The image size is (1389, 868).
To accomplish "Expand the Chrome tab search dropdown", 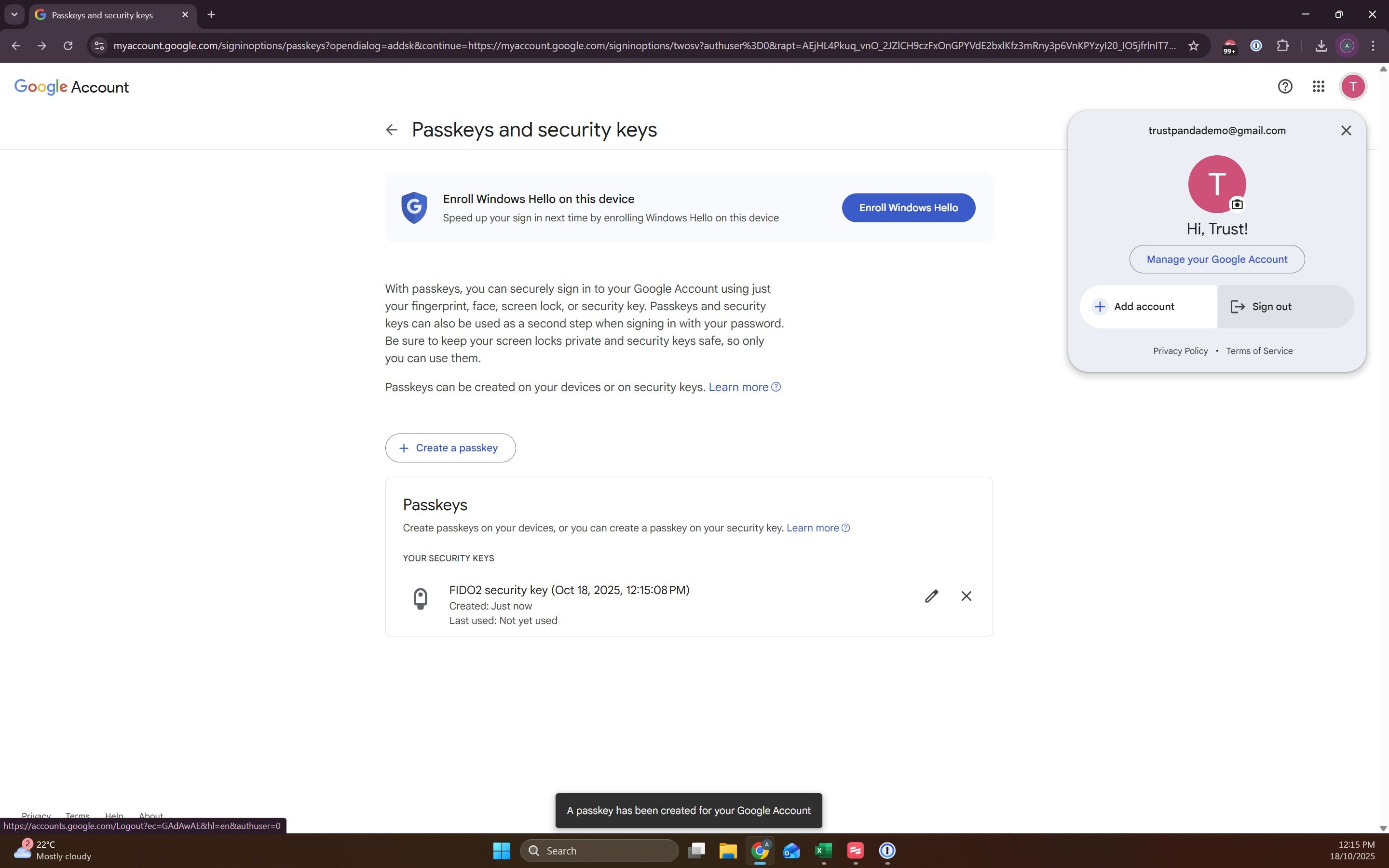I will (x=14, y=14).
